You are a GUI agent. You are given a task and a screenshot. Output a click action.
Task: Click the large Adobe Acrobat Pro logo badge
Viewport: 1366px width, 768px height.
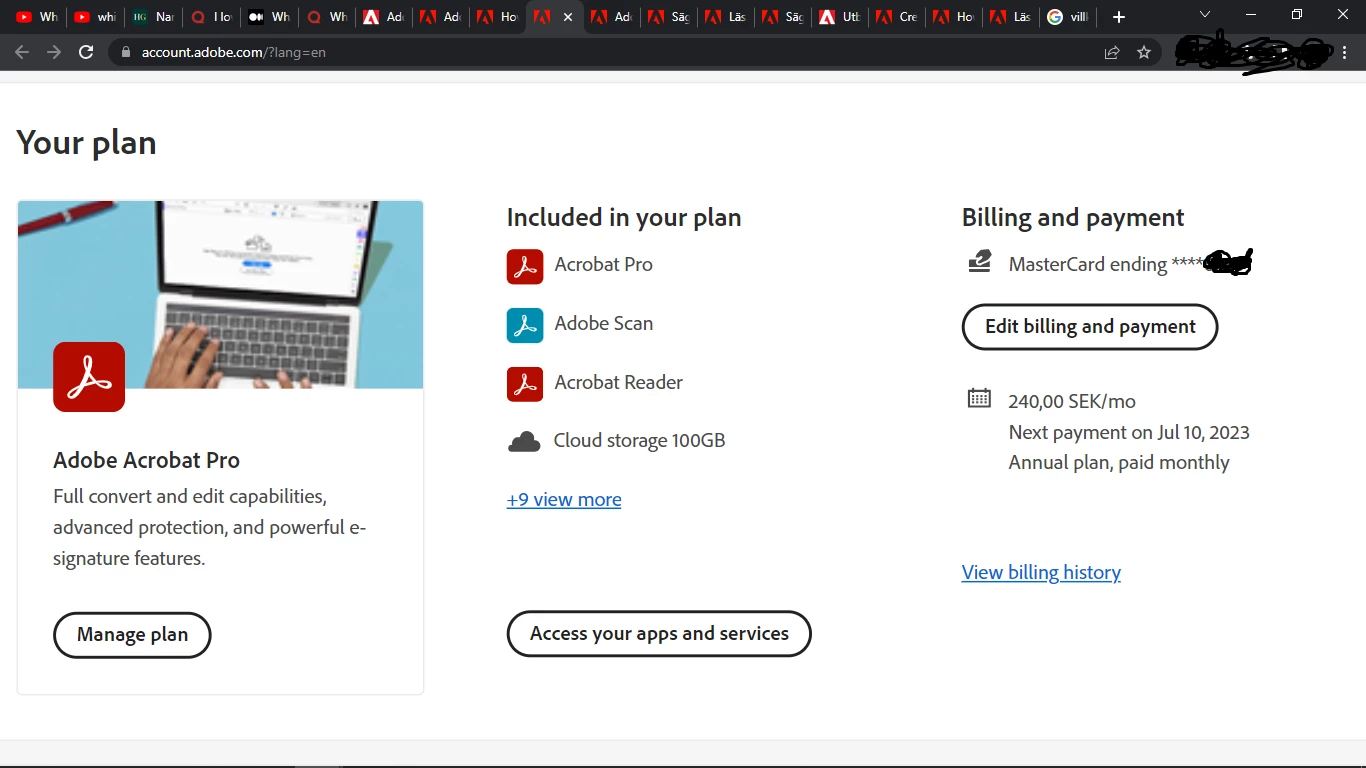(89, 377)
